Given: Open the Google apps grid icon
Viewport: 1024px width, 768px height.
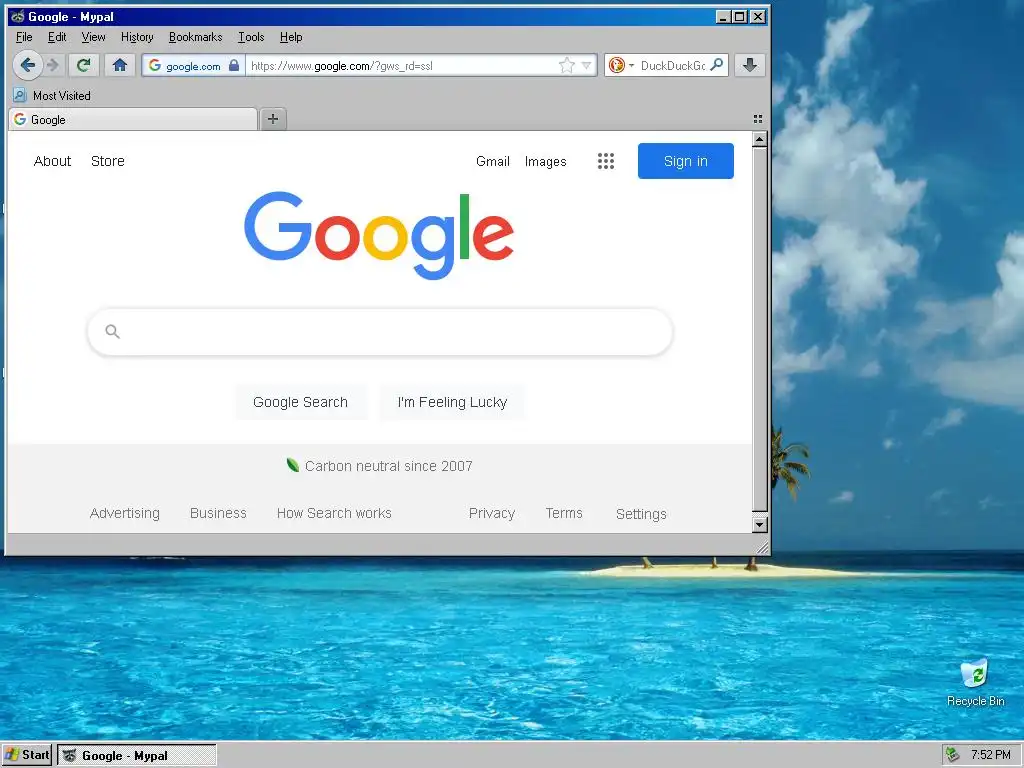Looking at the screenshot, I should pyautogui.click(x=606, y=161).
